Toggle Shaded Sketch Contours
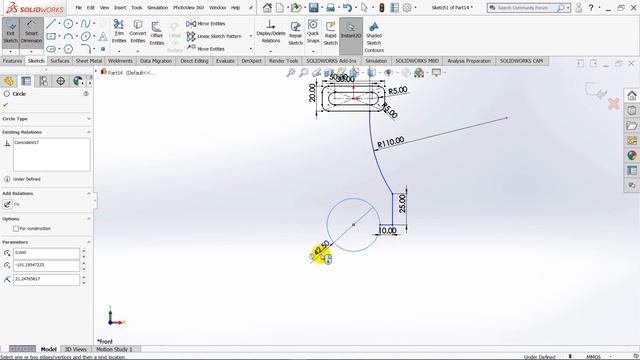The width and height of the screenshot is (640, 360). (374, 37)
